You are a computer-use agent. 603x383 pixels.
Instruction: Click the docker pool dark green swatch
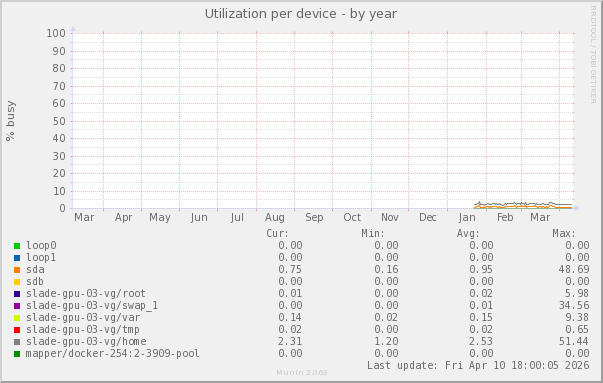coord(17,354)
